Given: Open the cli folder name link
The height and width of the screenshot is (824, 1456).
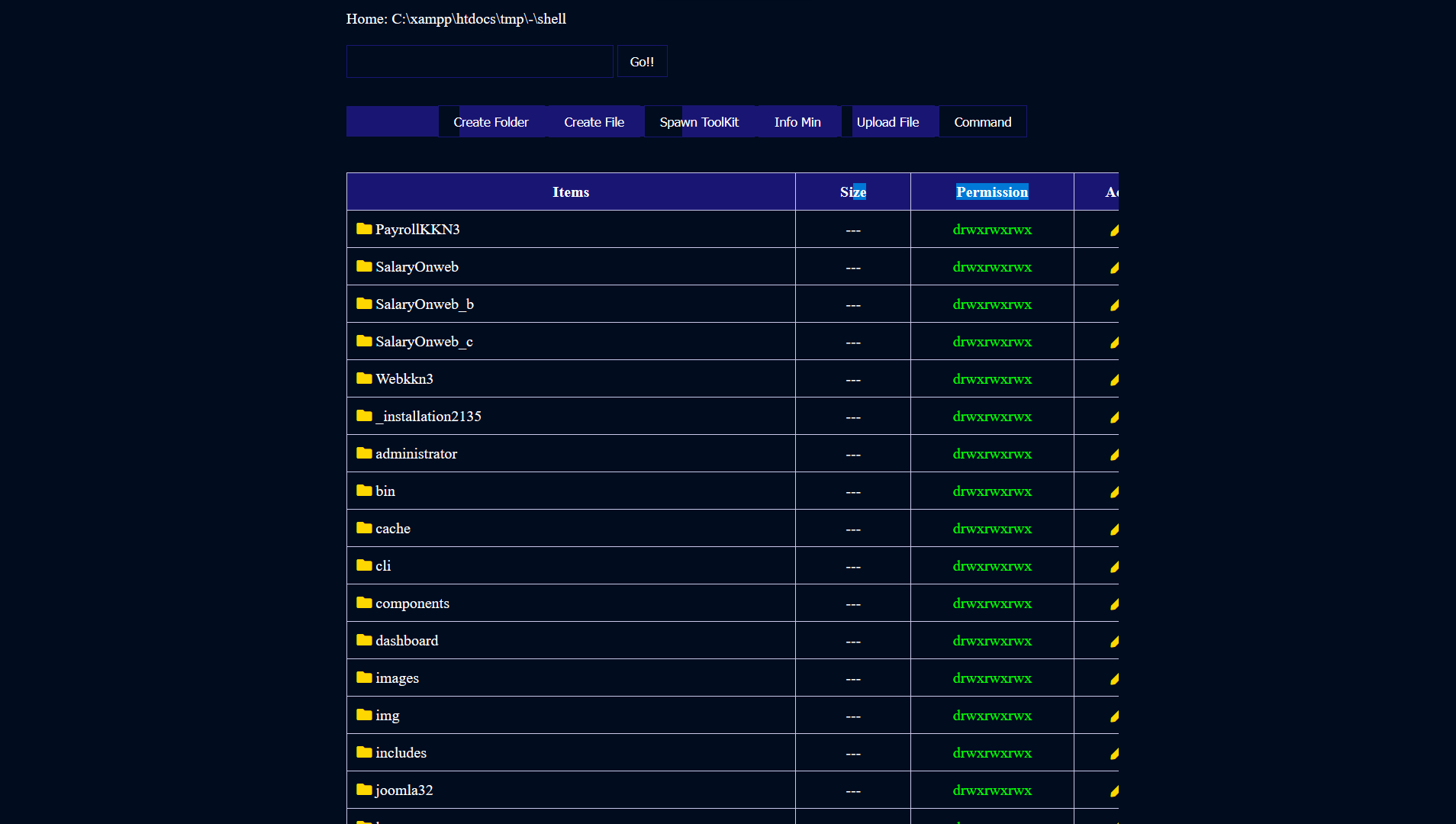Looking at the screenshot, I should point(383,566).
